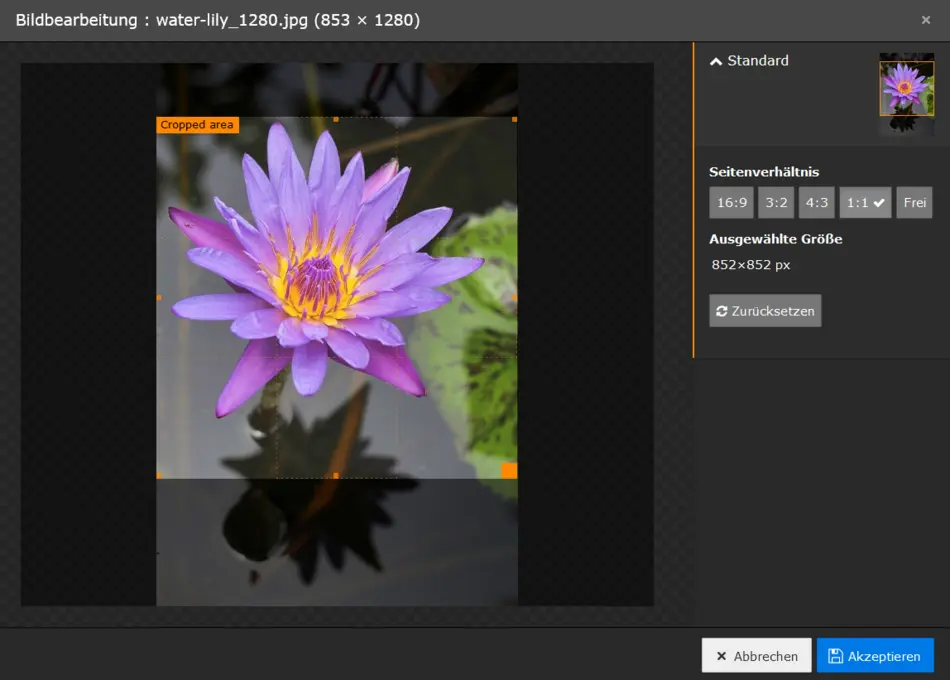Select the 3:2 aspect ratio
Screen dimensions: 950x680
click(776, 202)
